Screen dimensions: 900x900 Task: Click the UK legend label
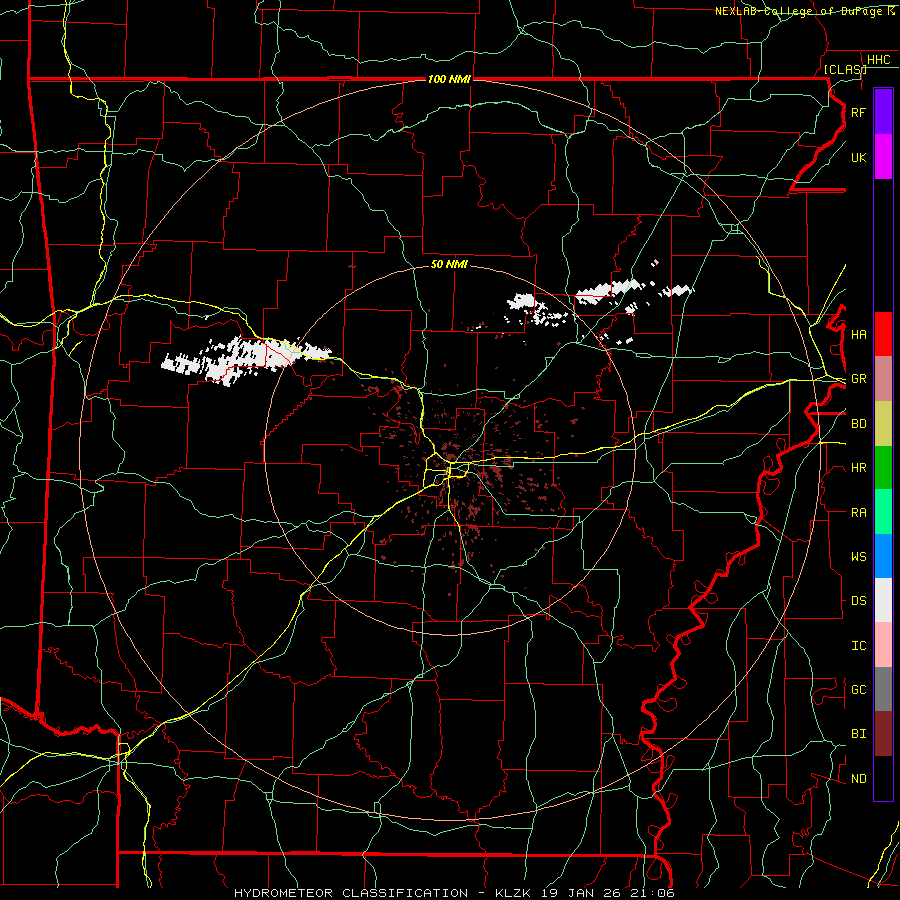(x=858, y=157)
